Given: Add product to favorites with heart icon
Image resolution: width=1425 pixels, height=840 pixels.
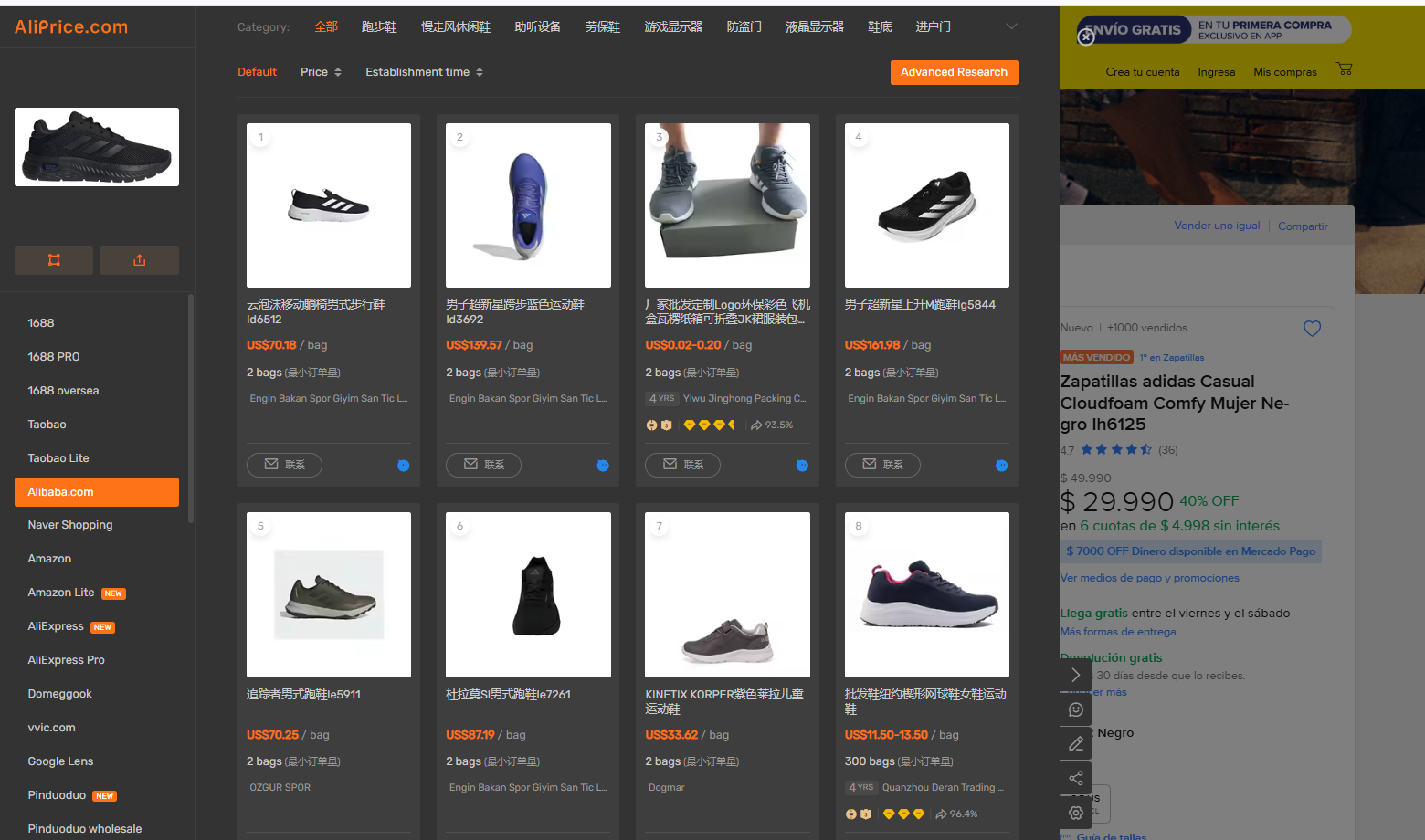Looking at the screenshot, I should tap(1312, 328).
